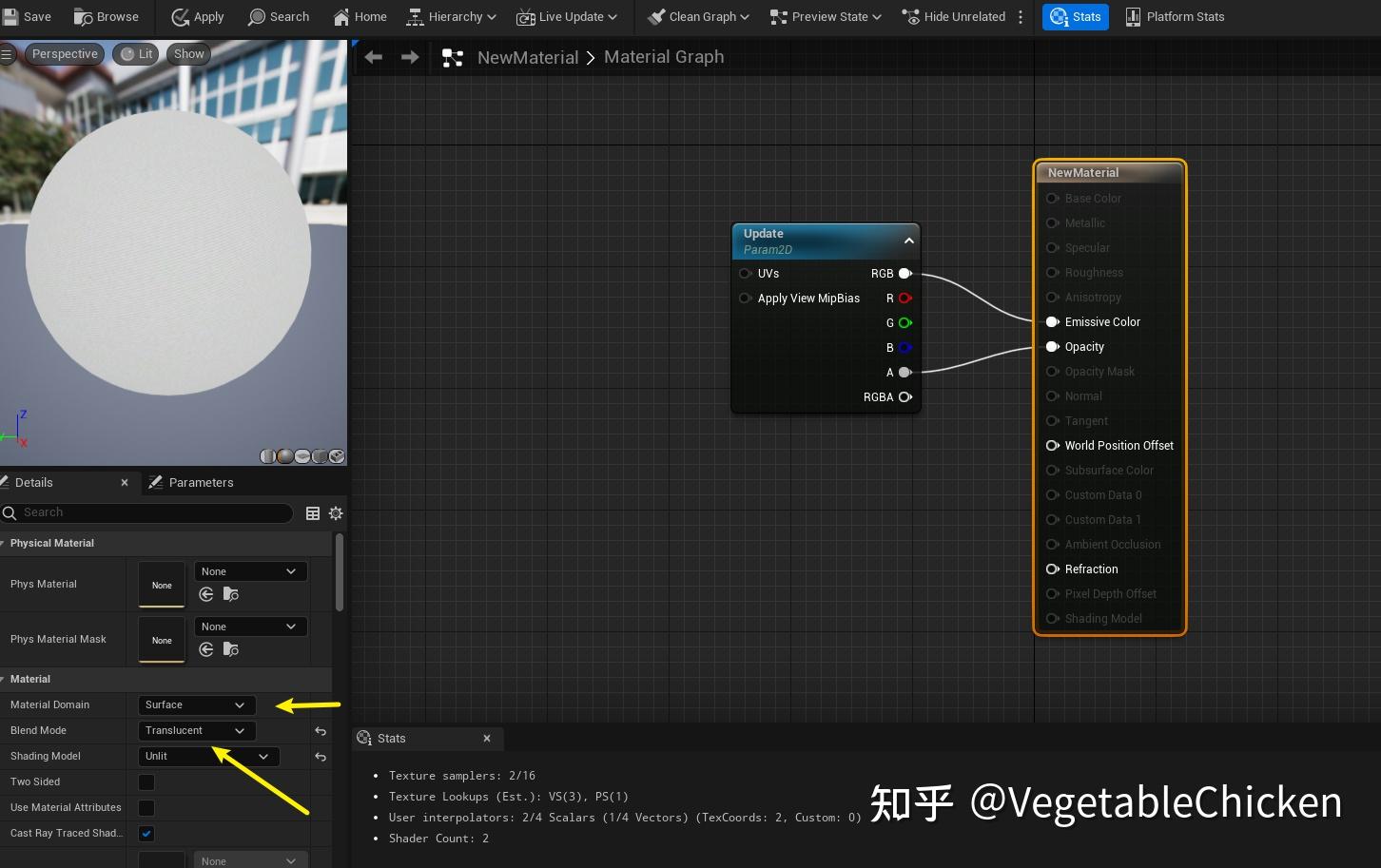Screen dimensions: 1381x868
Task: Save the material using the Save icon
Action: 28,16
